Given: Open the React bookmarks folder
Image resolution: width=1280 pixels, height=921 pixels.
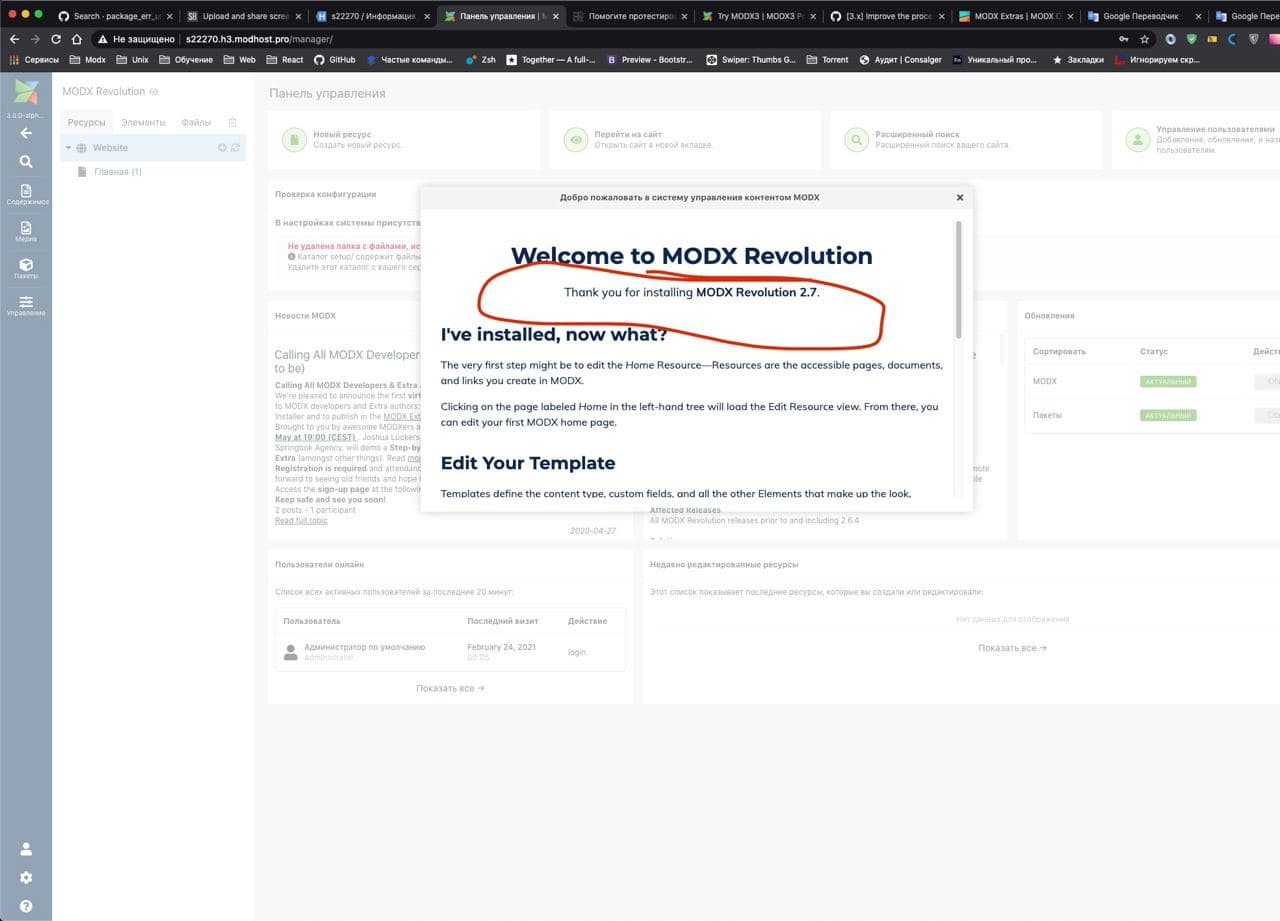Looking at the screenshot, I should pos(284,60).
